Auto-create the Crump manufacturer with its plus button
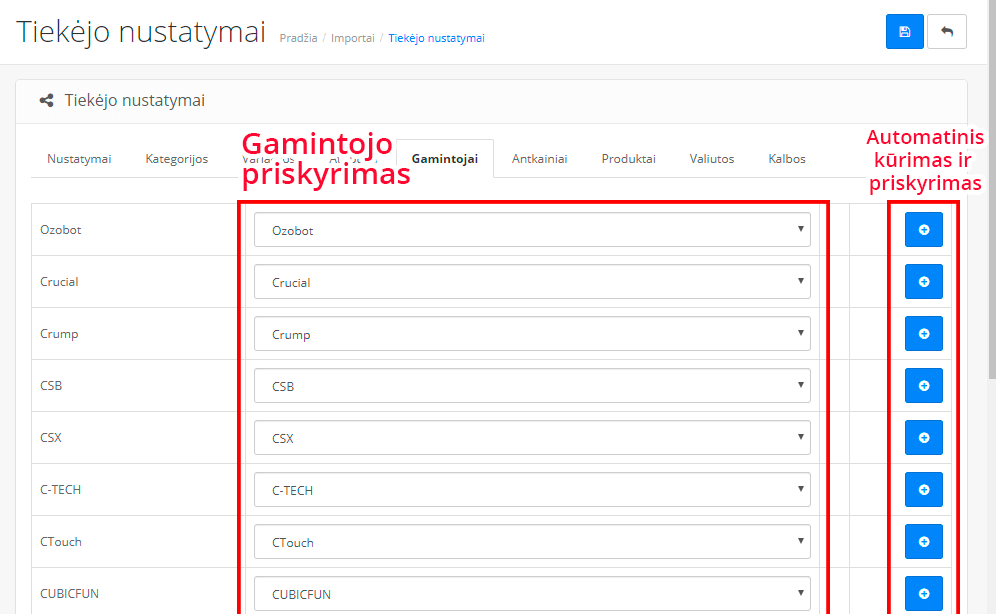Image resolution: width=996 pixels, height=614 pixels. 924,334
